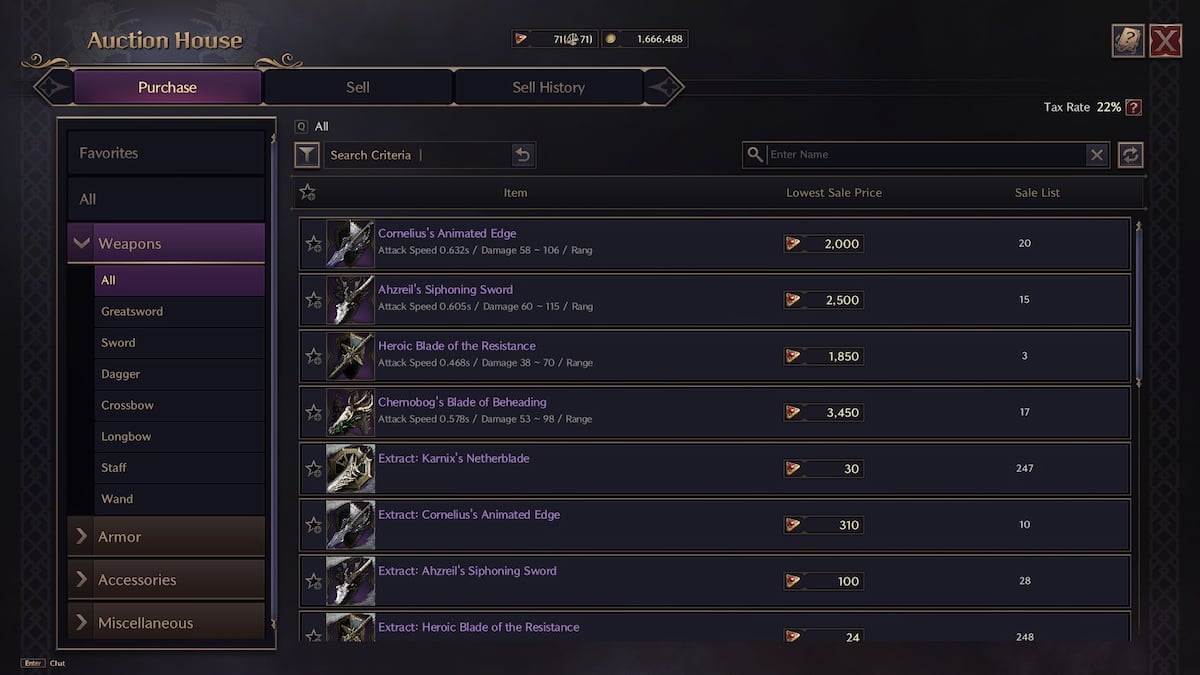Collapse the Weapons category
1200x675 pixels.
coord(82,242)
